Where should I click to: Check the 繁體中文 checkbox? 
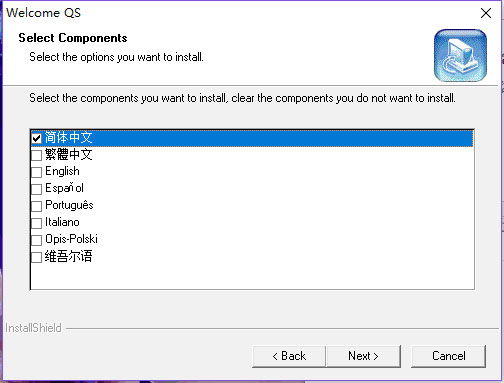36,155
